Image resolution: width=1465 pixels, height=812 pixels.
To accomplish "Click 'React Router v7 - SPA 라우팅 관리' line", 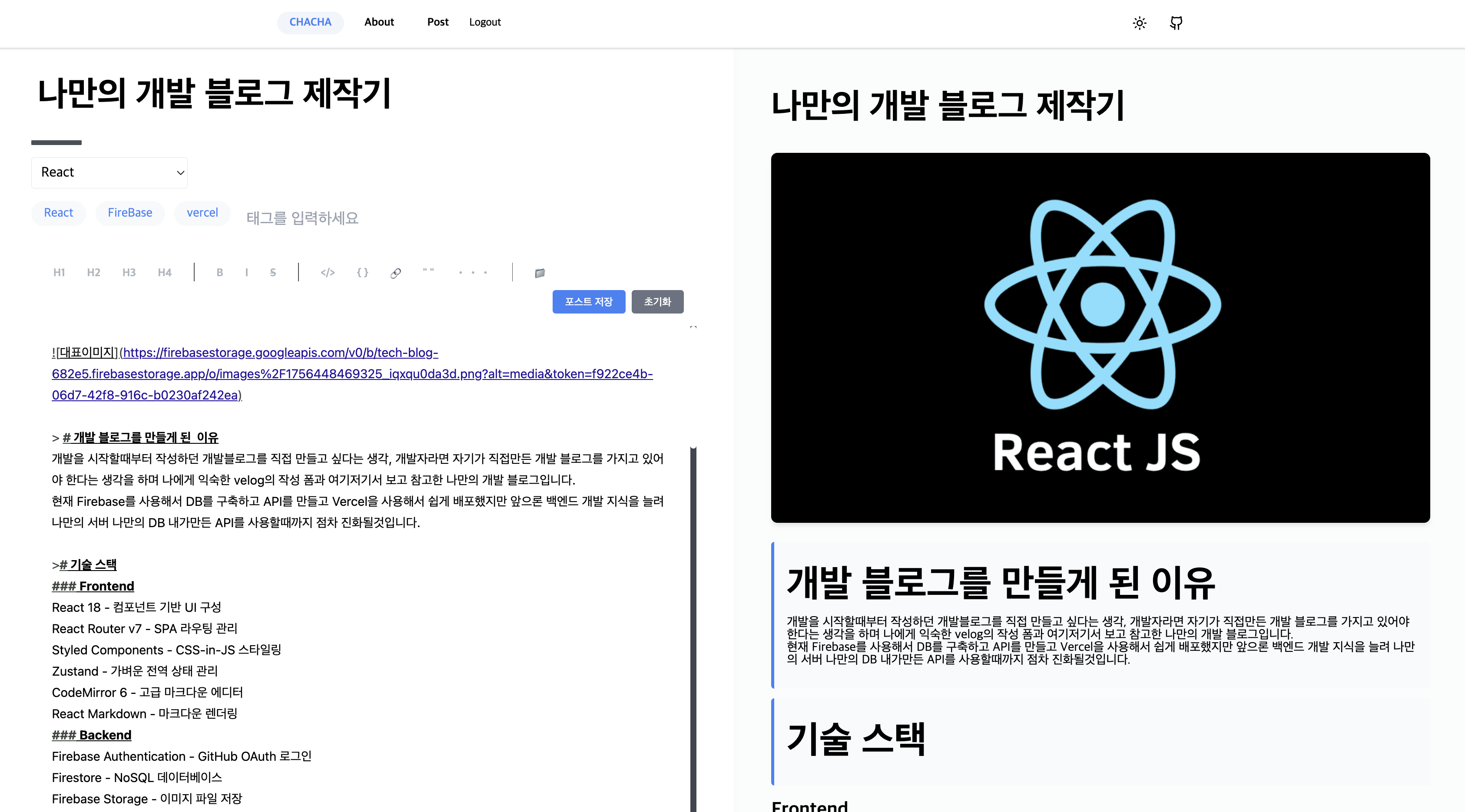I will [x=144, y=628].
